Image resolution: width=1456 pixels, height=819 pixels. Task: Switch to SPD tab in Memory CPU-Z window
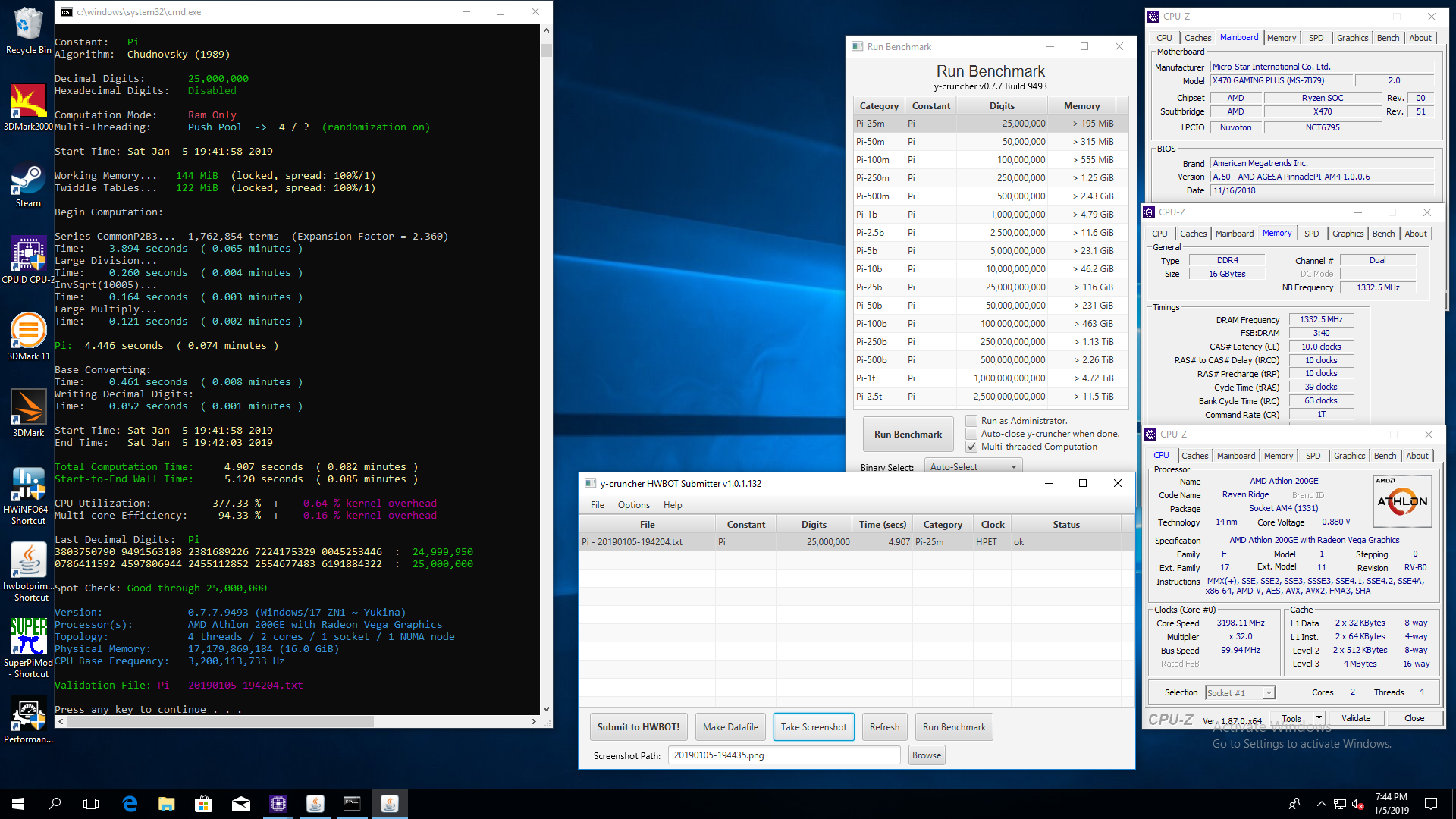coord(1311,234)
